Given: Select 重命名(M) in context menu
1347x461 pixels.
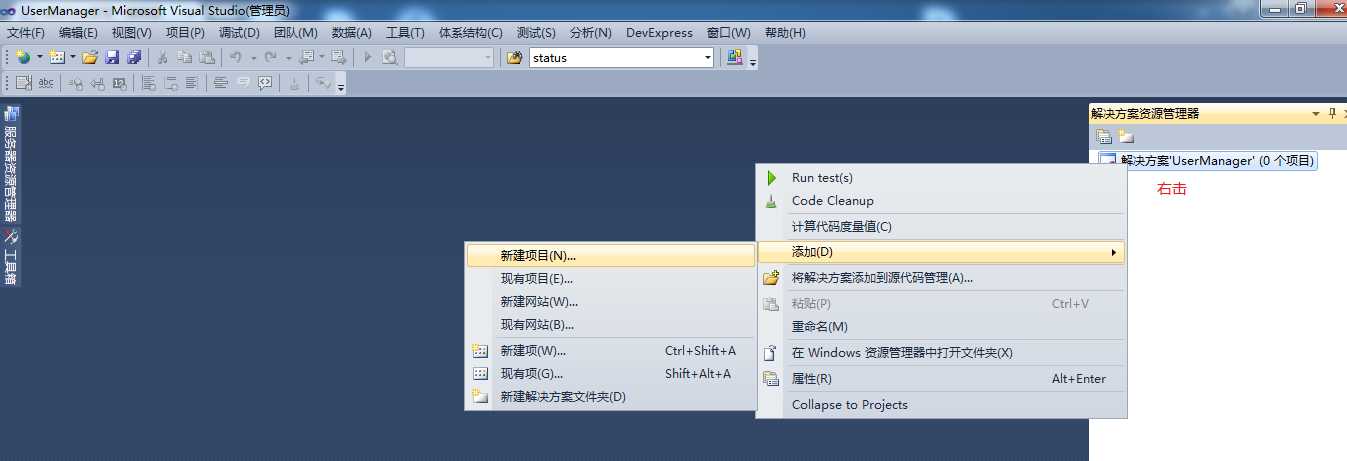Looking at the screenshot, I should point(942,327).
